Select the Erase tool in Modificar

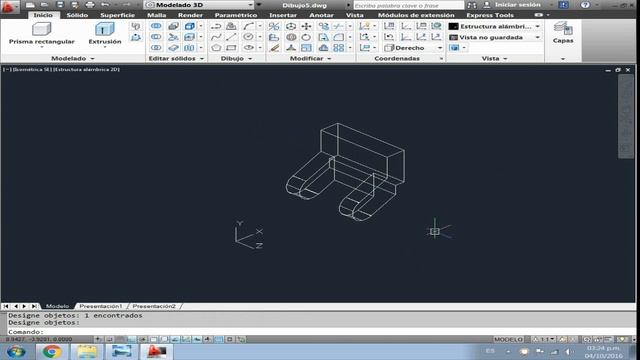click(x=274, y=48)
